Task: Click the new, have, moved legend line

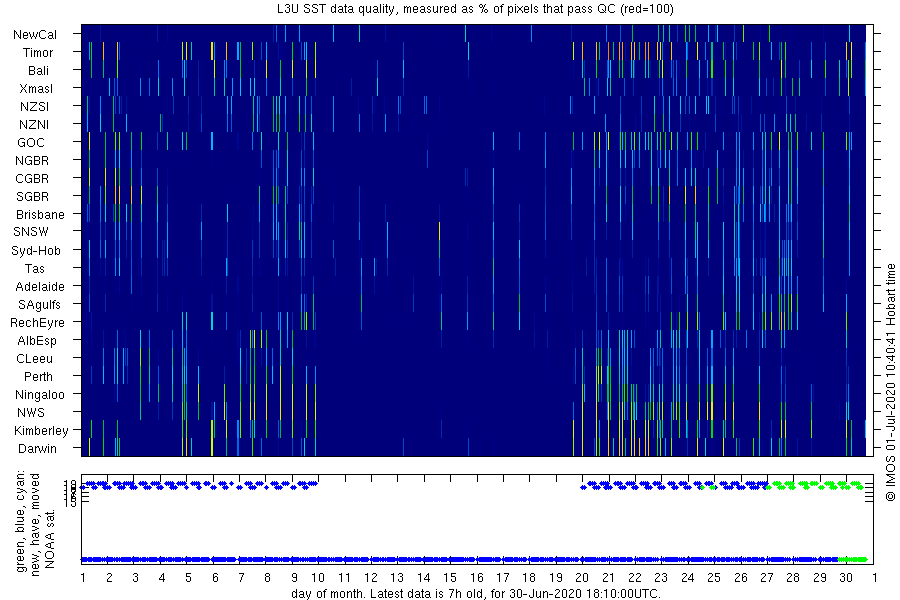Action: [x=36, y=525]
